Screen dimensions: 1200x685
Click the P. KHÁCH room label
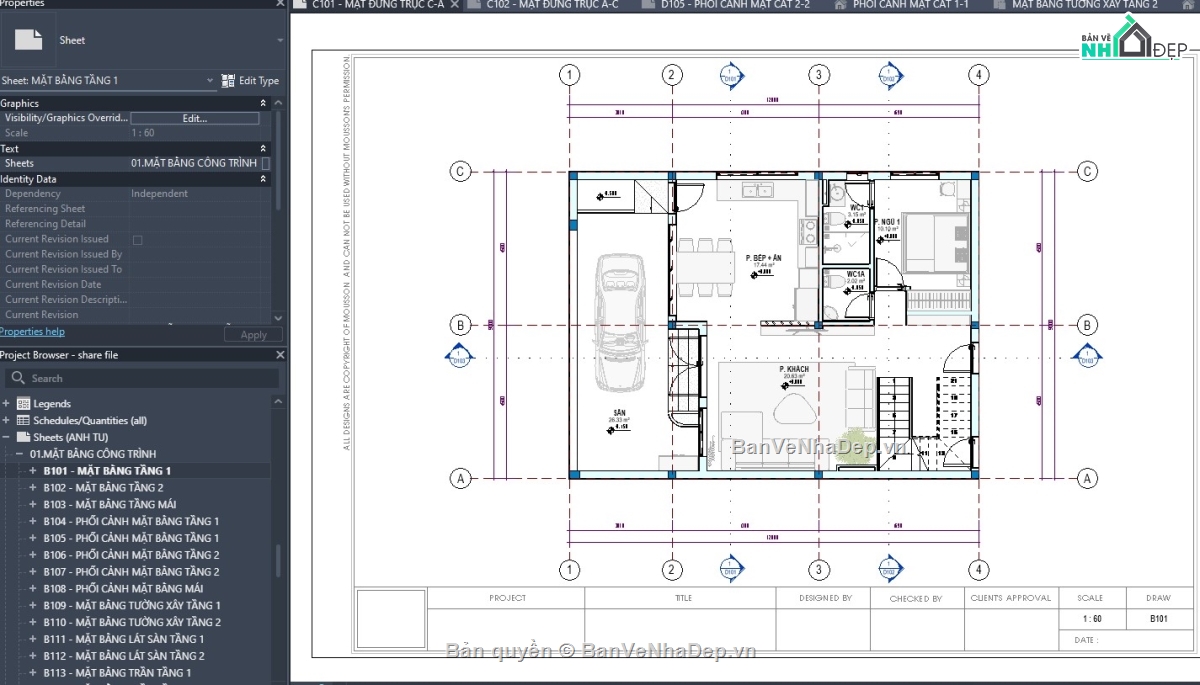[x=794, y=370]
